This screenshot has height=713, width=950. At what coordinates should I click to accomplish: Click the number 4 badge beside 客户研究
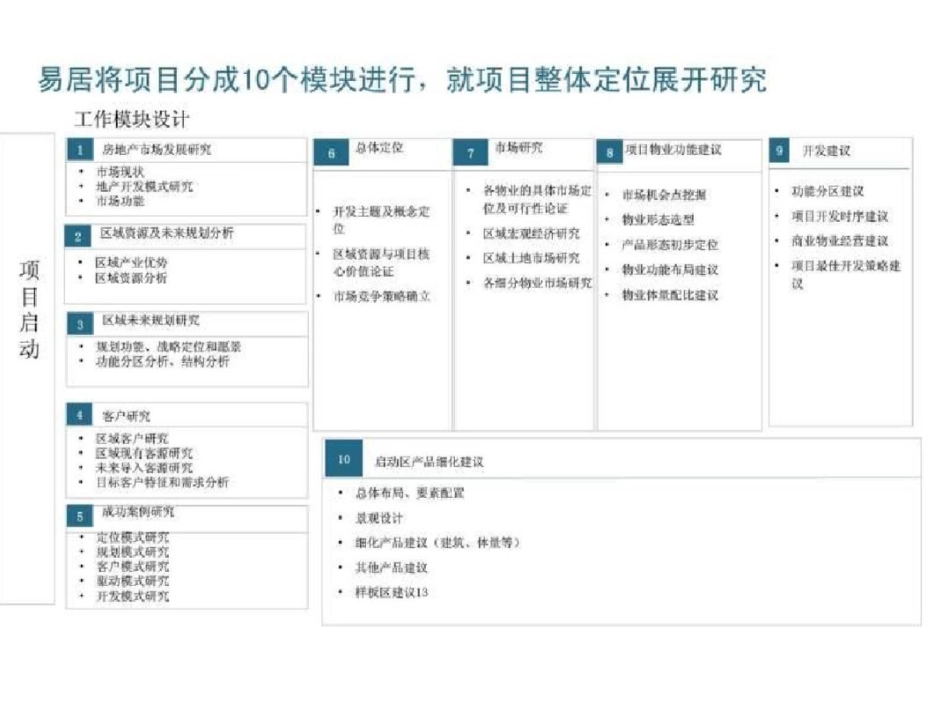pos(78,415)
